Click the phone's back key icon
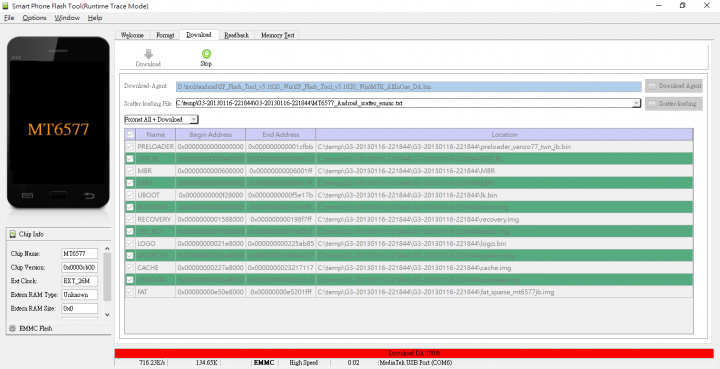 [x=89, y=196]
